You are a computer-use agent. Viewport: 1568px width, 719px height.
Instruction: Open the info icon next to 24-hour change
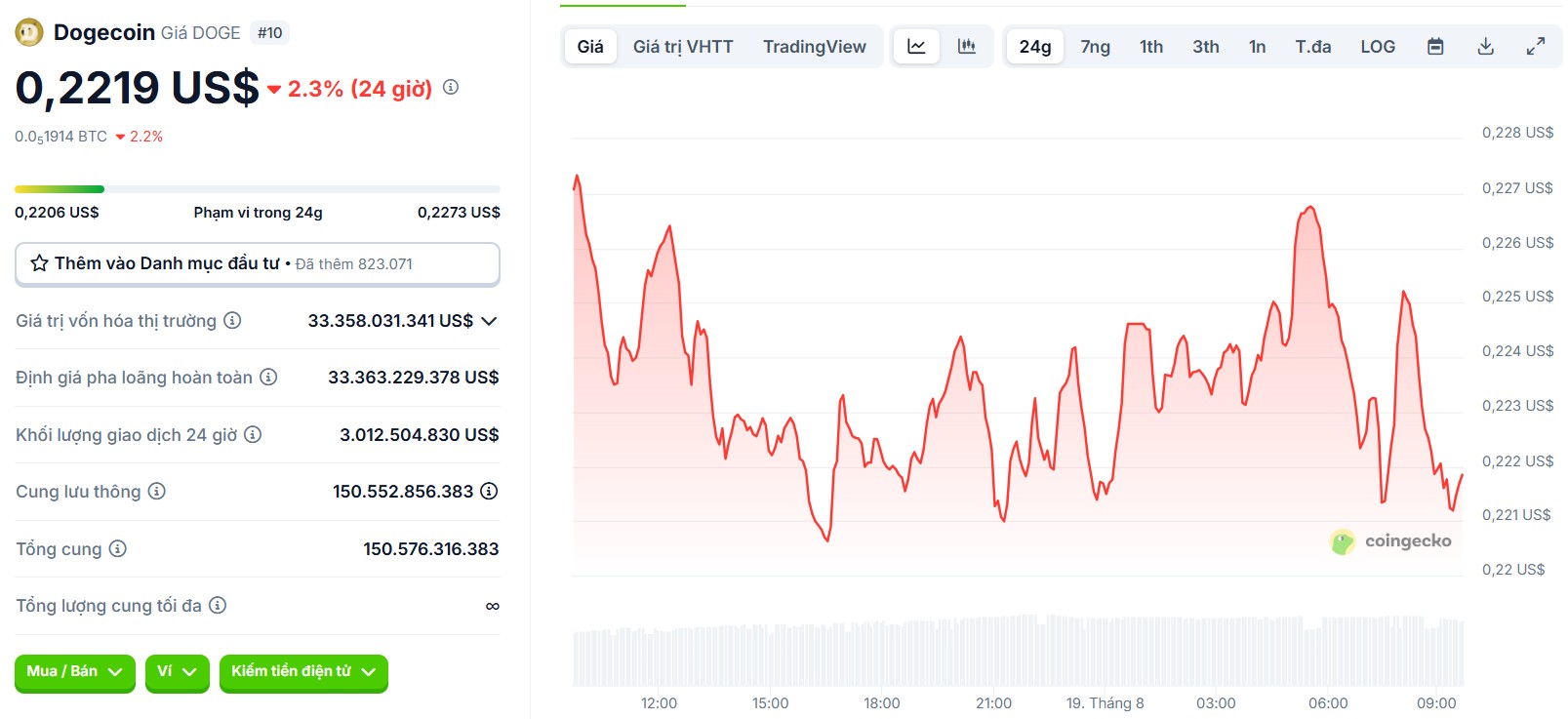[x=451, y=87]
